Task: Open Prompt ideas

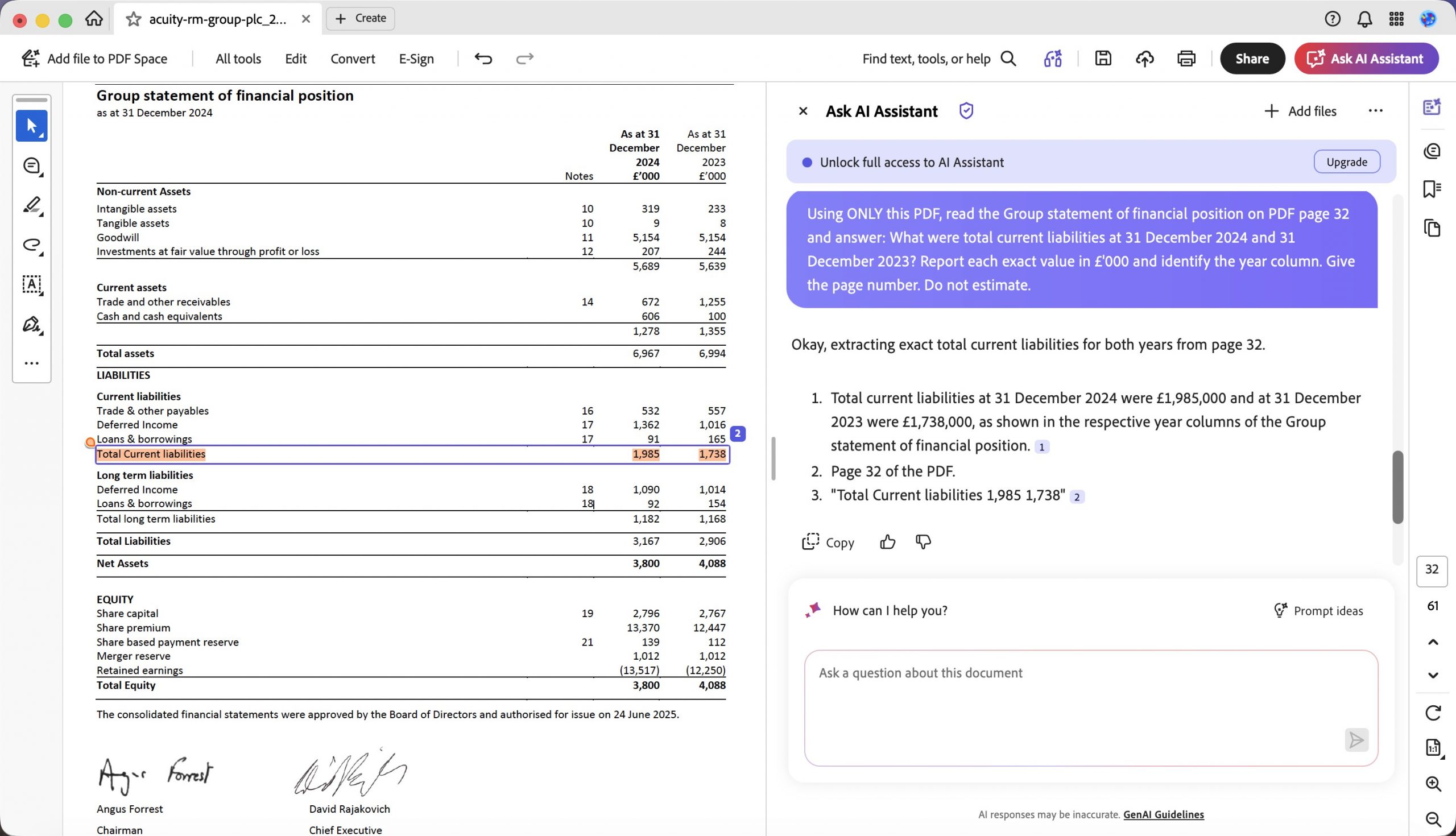Action: (x=1318, y=610)
